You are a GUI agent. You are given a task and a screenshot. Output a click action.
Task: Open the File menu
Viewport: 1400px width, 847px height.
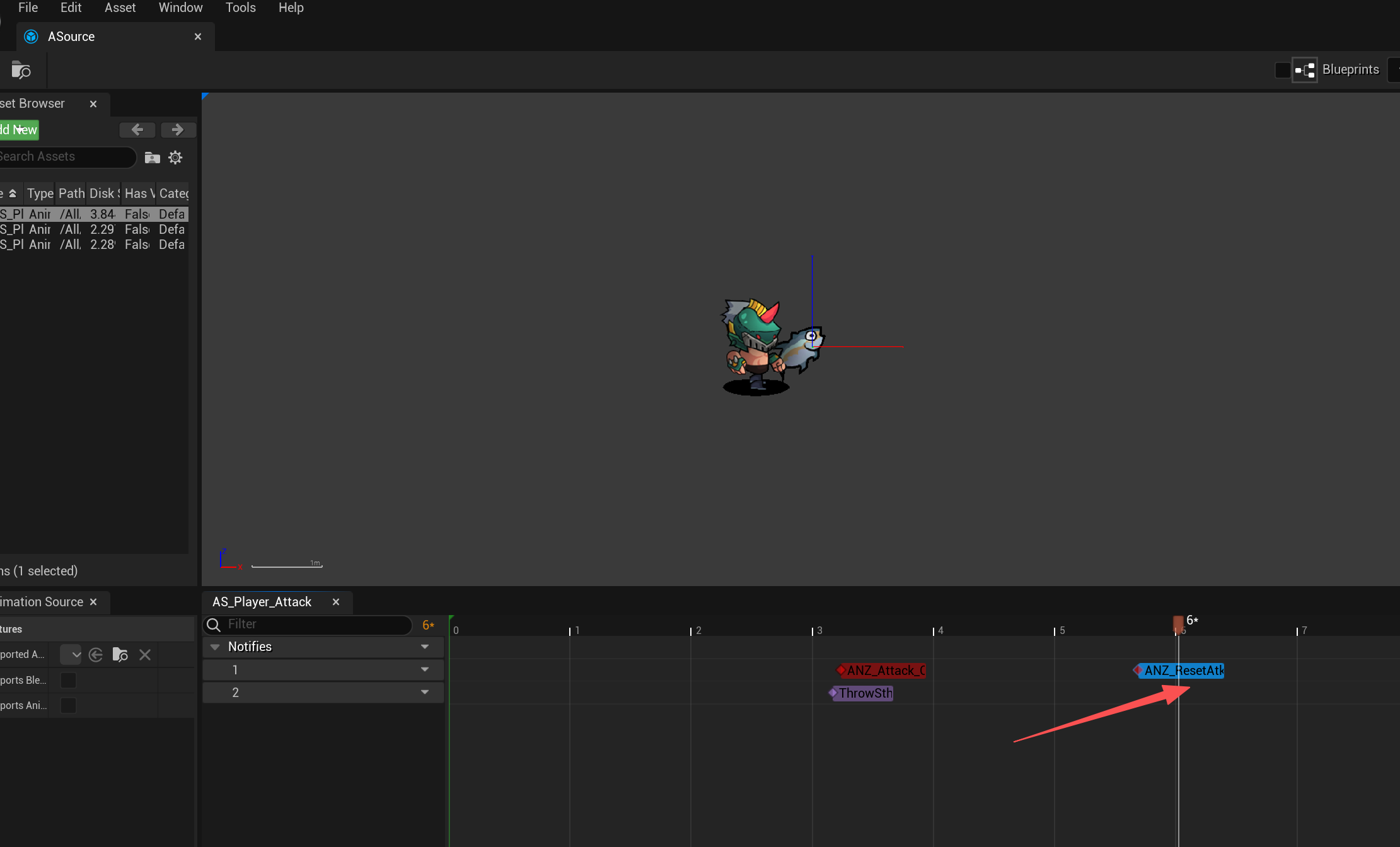pos(28,8)
